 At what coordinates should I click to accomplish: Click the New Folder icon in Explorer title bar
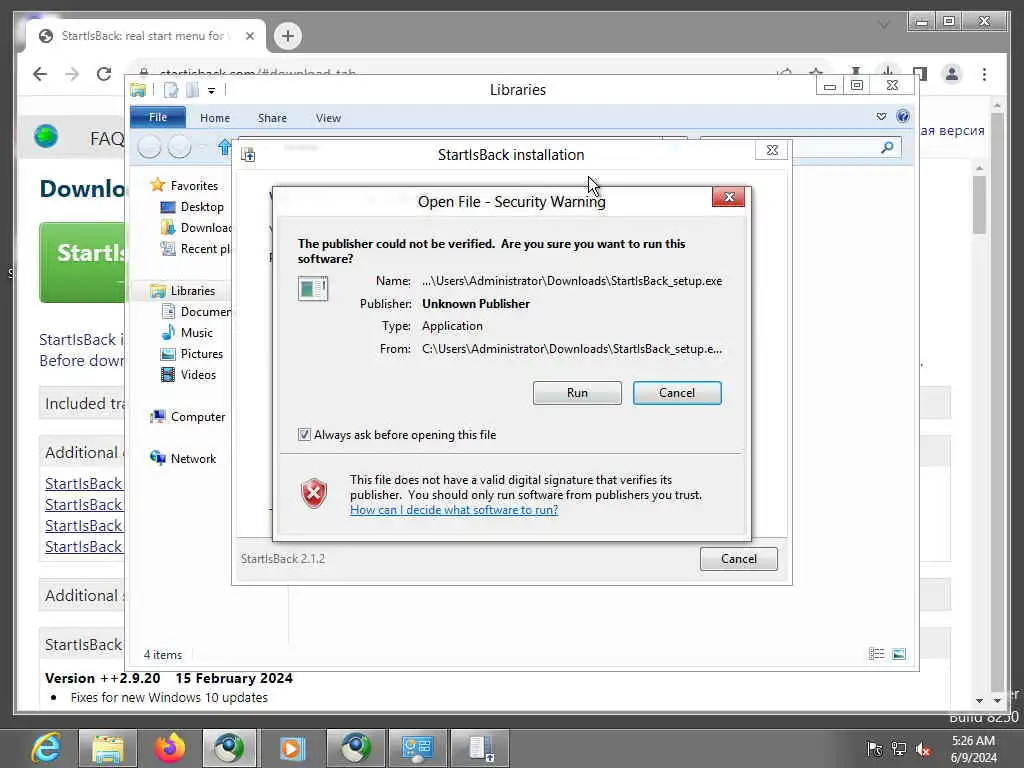[x=192, y=90]
